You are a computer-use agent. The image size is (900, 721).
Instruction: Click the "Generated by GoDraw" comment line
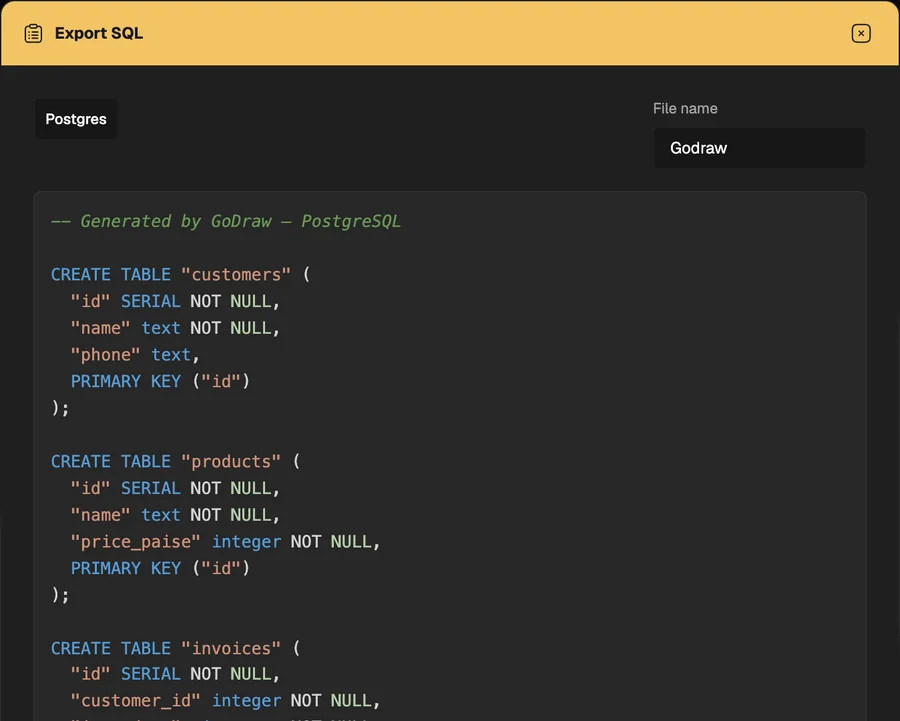[x=226, y=221]
